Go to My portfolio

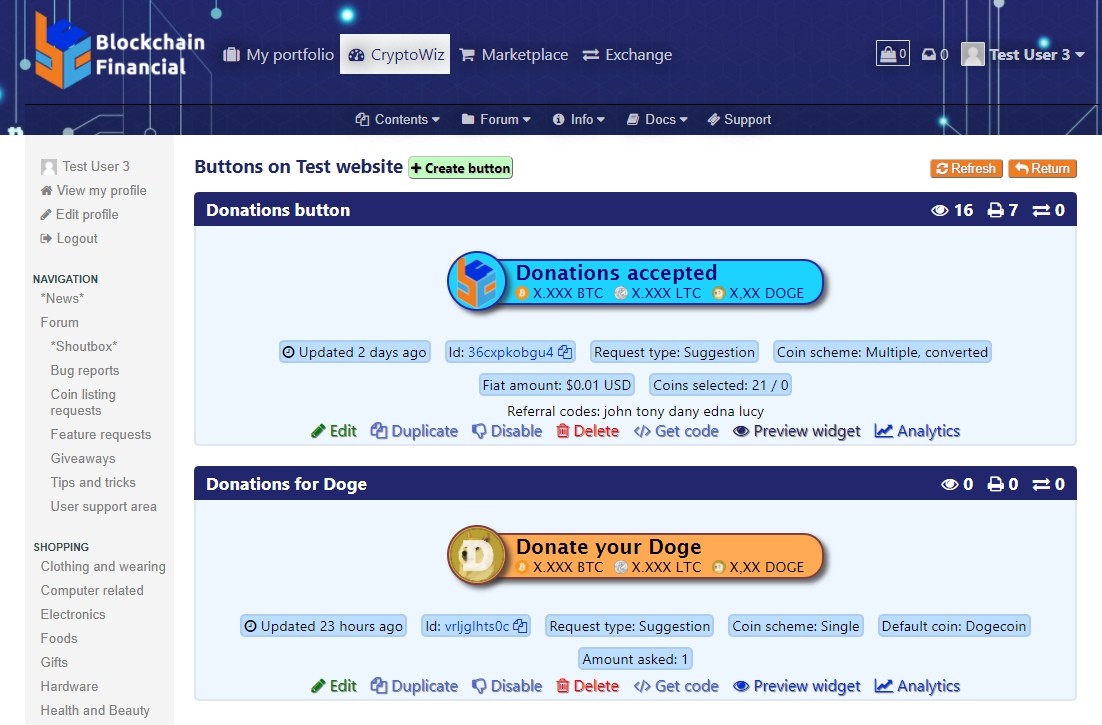click(278, 55)
